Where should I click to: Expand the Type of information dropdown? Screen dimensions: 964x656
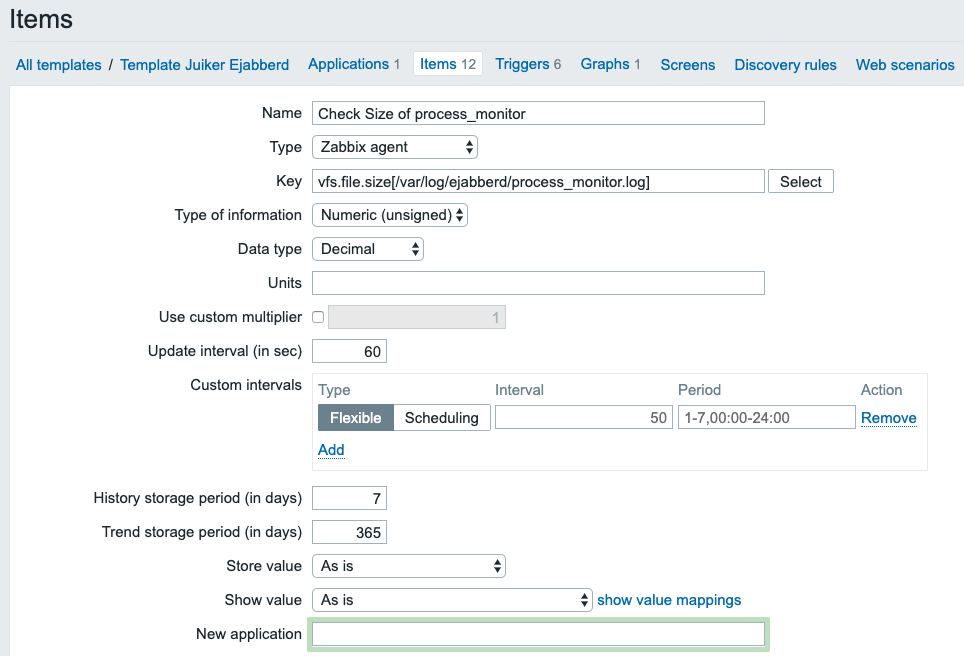pyautogui.click(x=390, y=215)
